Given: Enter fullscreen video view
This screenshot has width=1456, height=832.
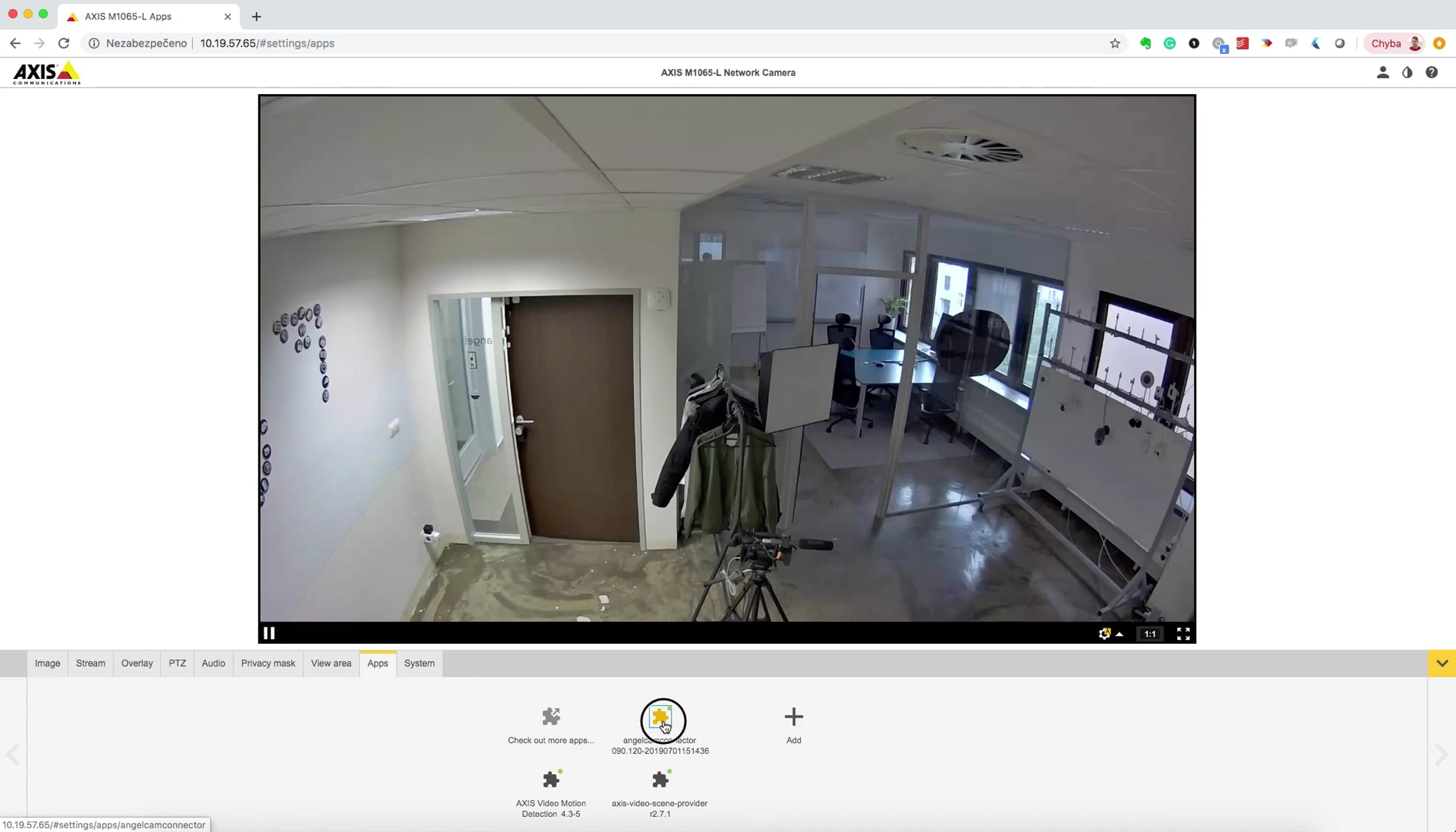Looking at the screenshot, I should click(x=1183, y=634).
